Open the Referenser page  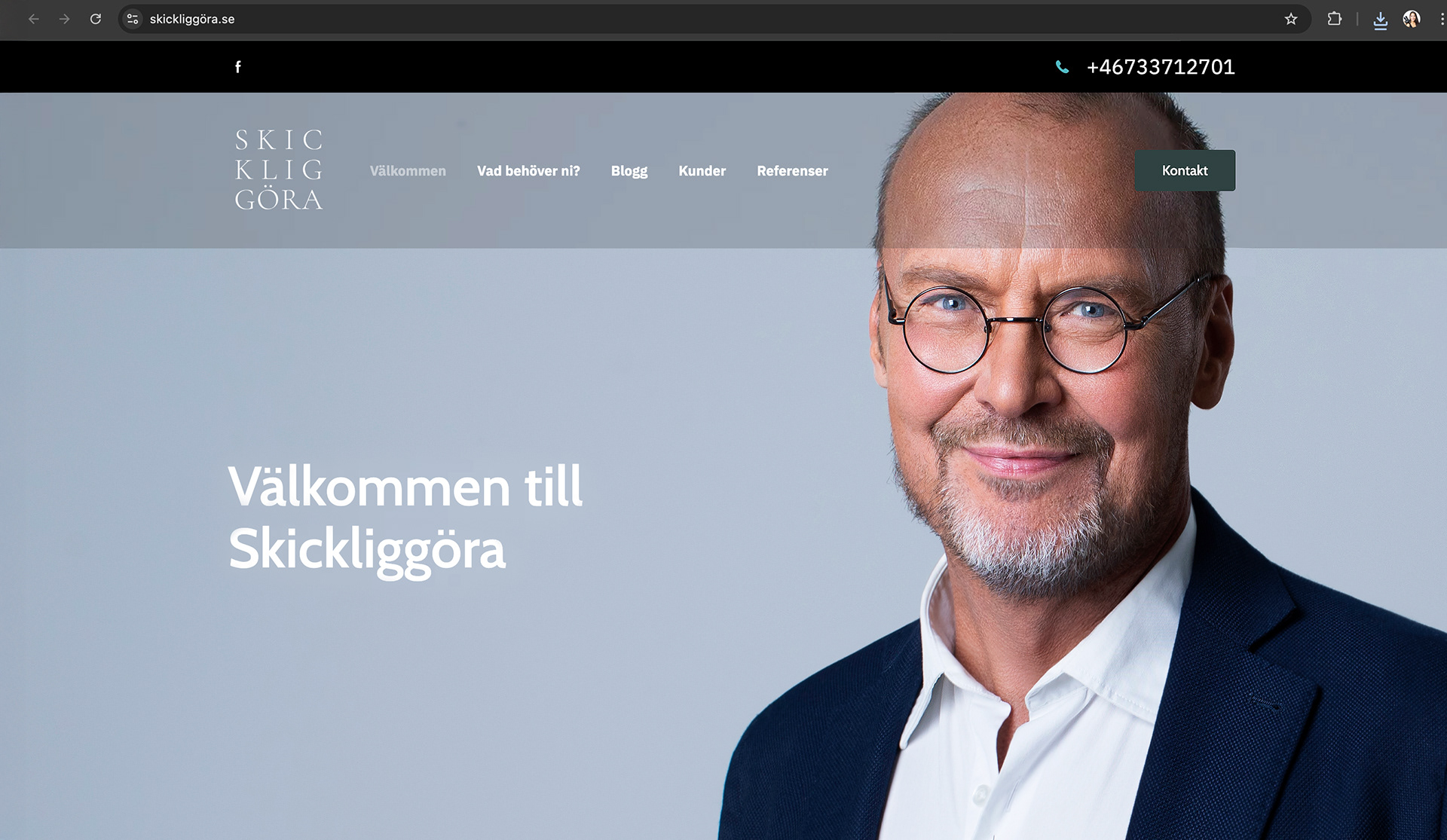(x=792, y=171)
